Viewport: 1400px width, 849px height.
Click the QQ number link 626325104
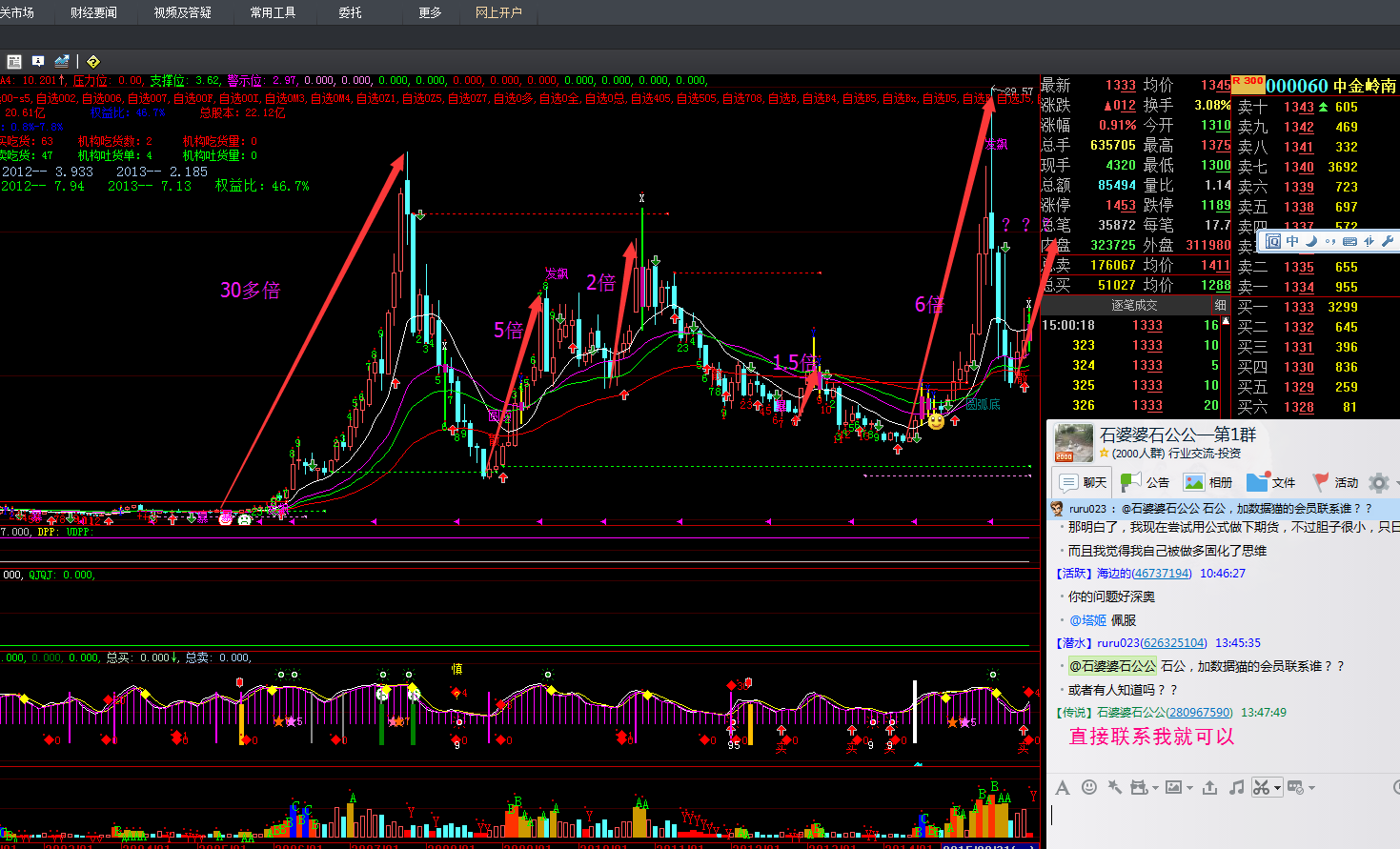1173,643
